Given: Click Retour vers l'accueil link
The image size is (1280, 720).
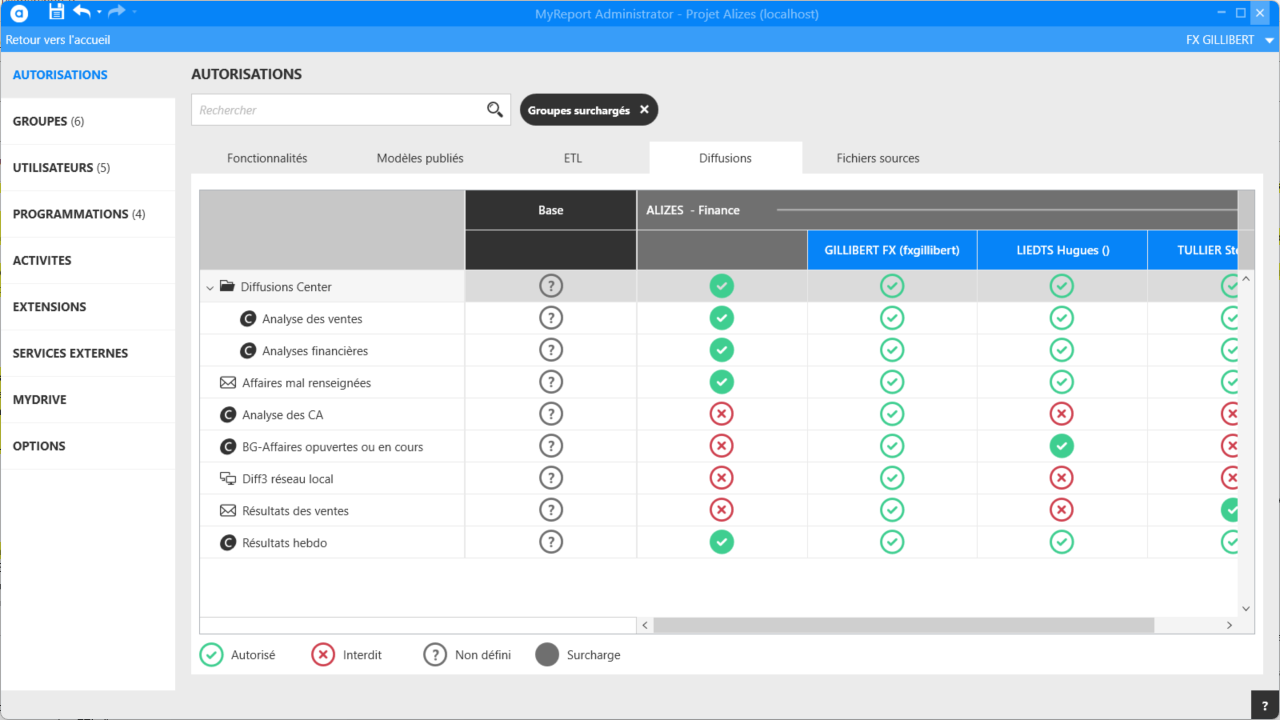Looking at the screenshot, I should [x=58, y=40].
